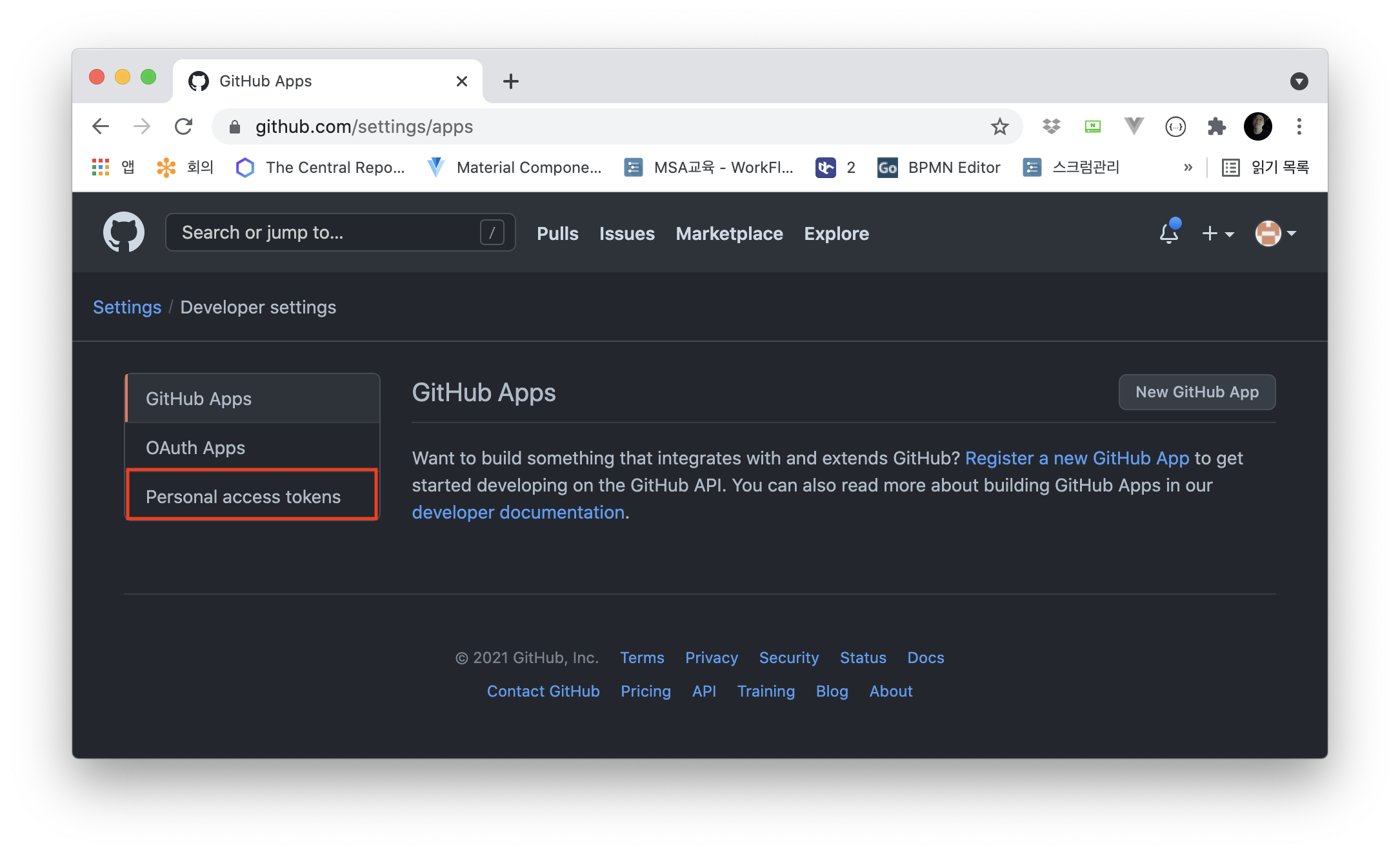Go to Pulls
1400x854 pixels.
(x=557, y=233)
